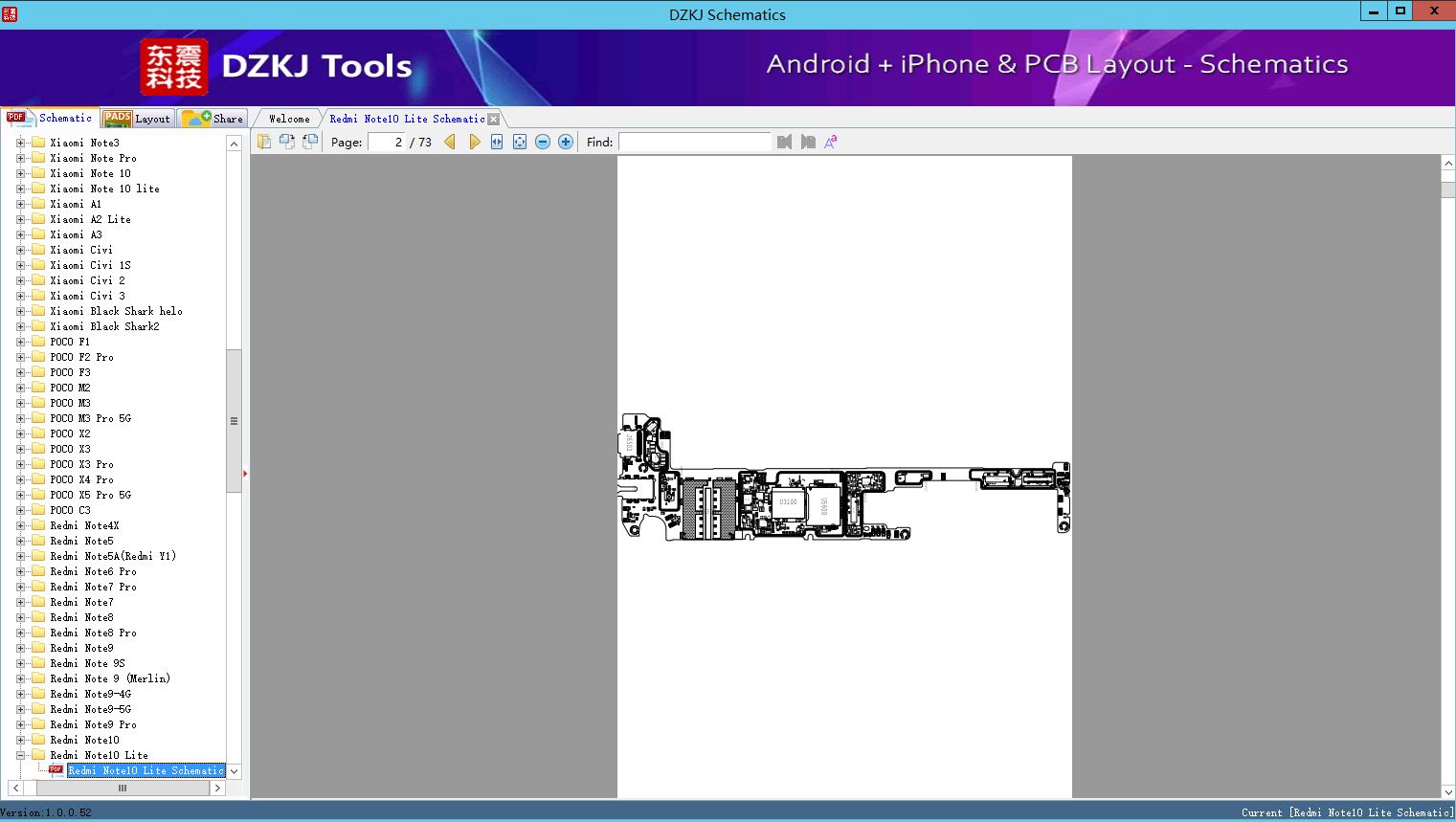1456x822 pixels.
Task: Select Xiaomi Civi 1S in the tree
Action: (90, 265)
